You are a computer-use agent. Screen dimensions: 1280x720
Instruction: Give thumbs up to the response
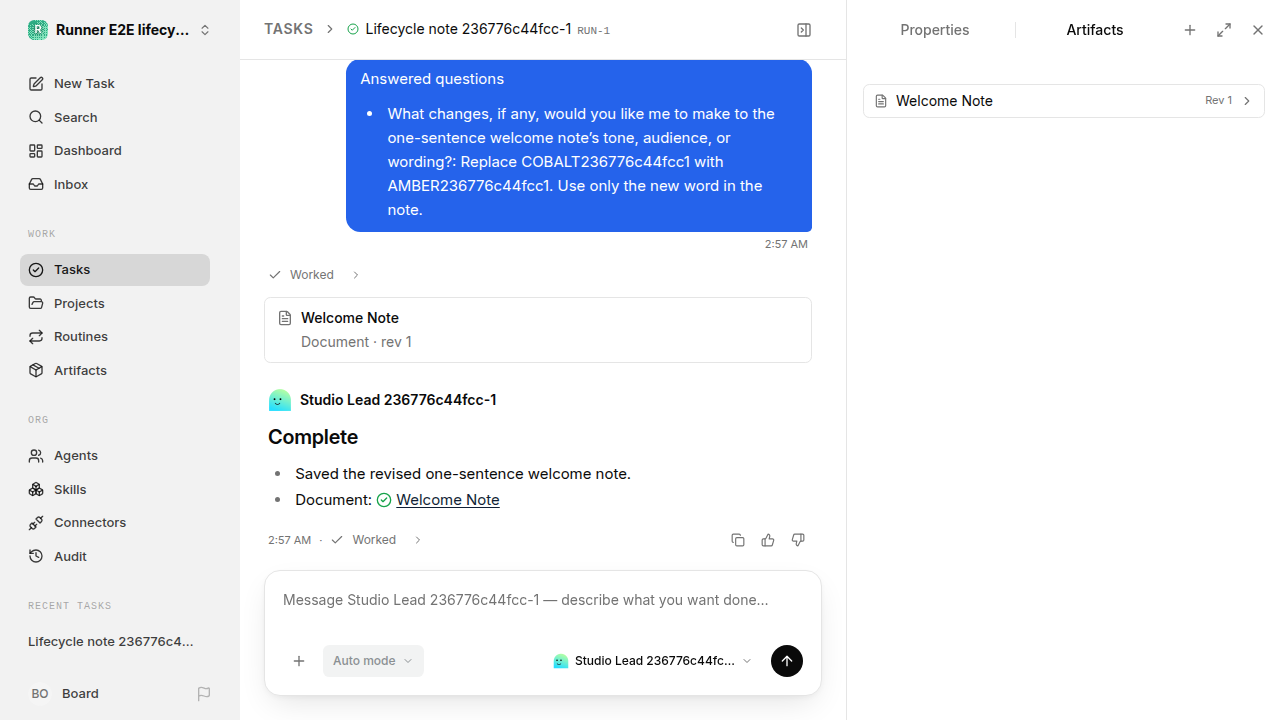click(x=768, y=540)
